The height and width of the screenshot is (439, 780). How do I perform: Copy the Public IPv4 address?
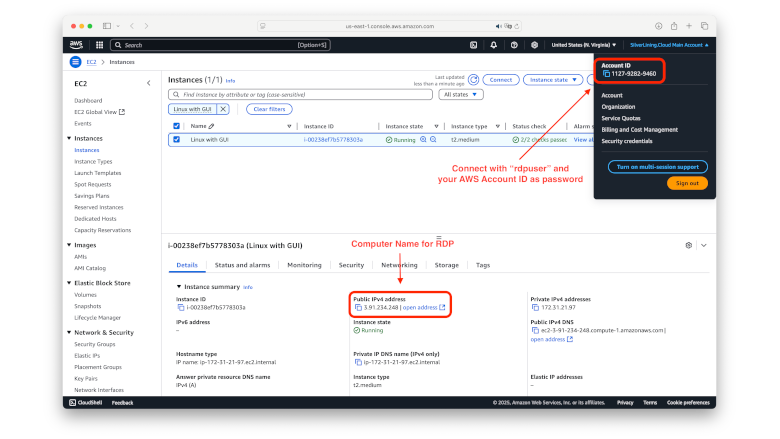[x=358, y=307]
